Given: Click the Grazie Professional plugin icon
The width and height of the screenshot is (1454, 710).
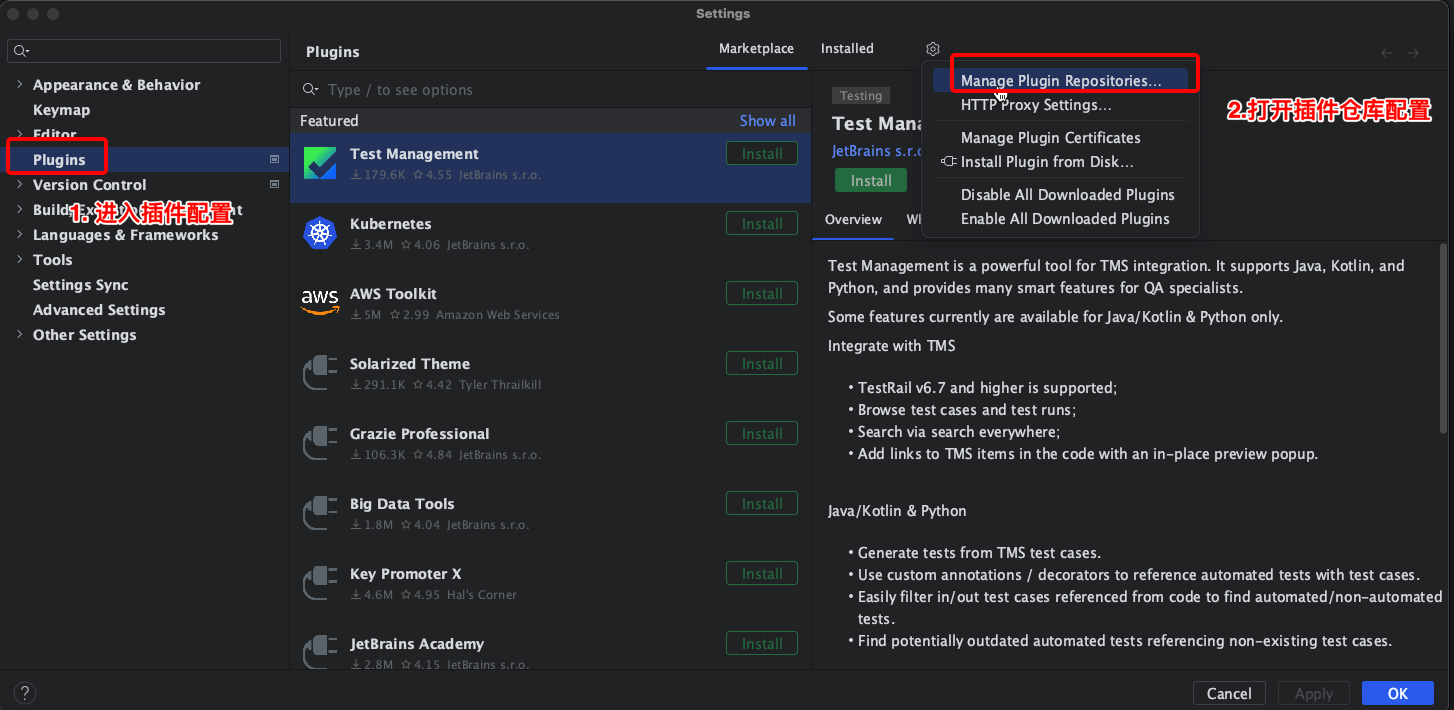Looking at the screenshot, I should click(x=320, y=443).
